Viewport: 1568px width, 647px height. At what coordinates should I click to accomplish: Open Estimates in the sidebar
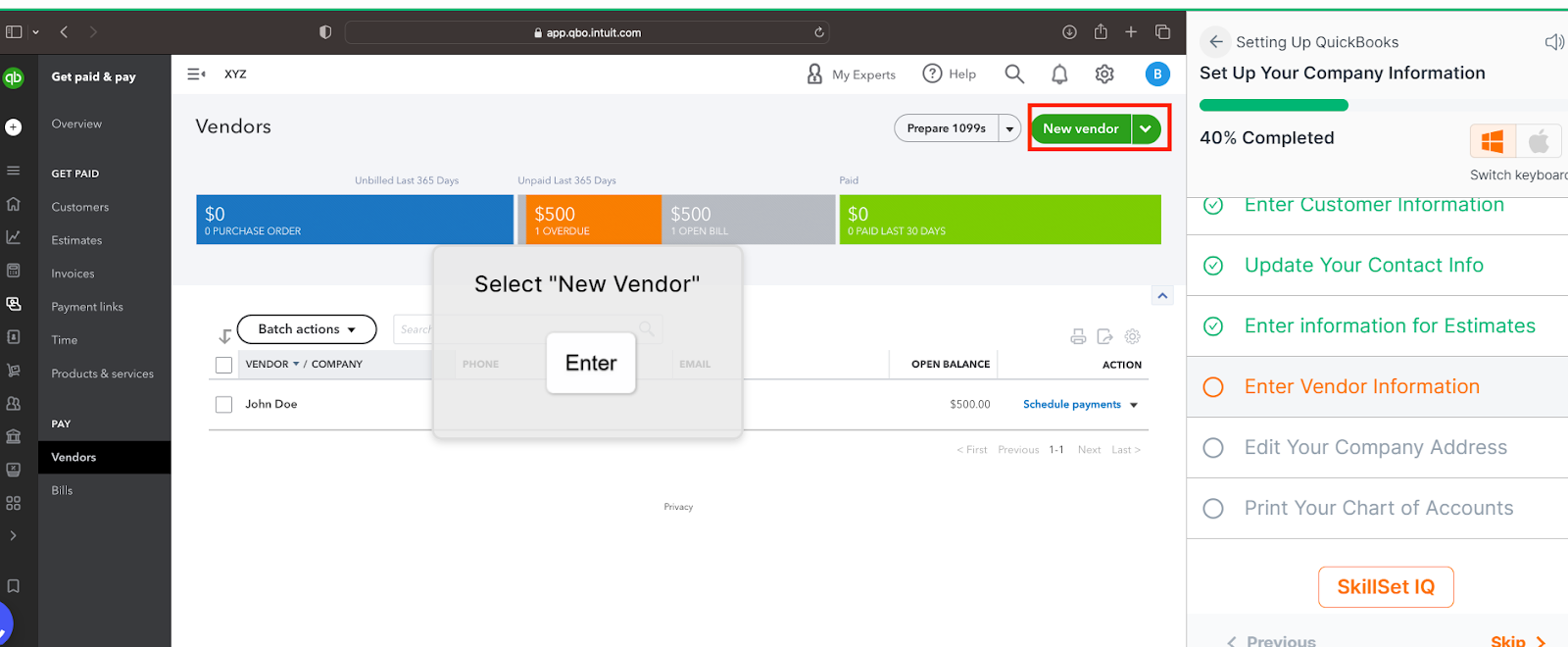[76, 240]
